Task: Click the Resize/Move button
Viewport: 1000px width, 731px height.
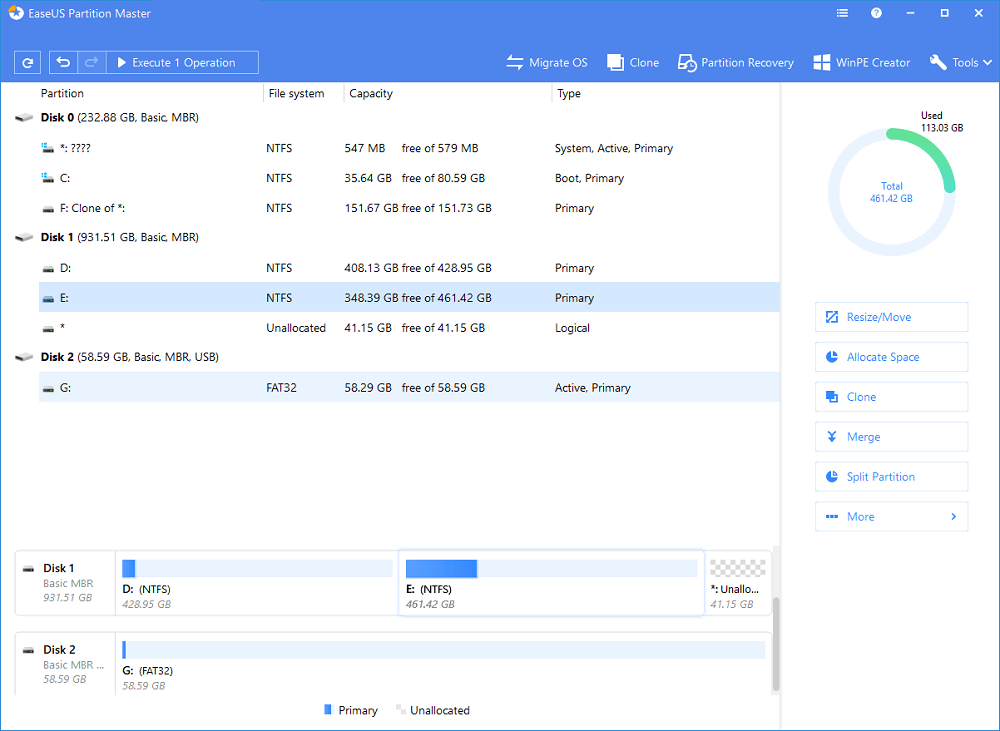Action: tap(891, 317)
